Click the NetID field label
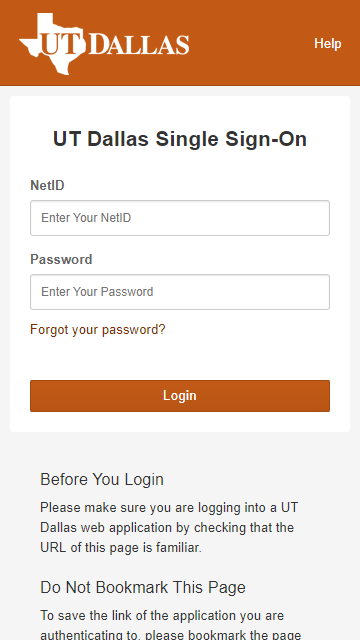This screenshot has width=360, height=640. (47, 186)
